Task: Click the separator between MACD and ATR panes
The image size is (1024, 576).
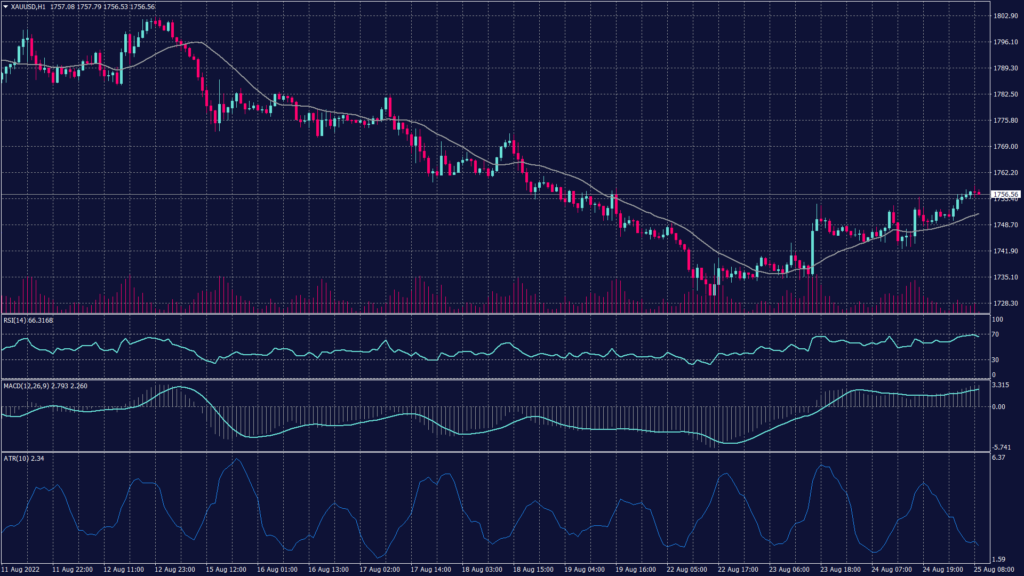Action: tap(490, 452)
